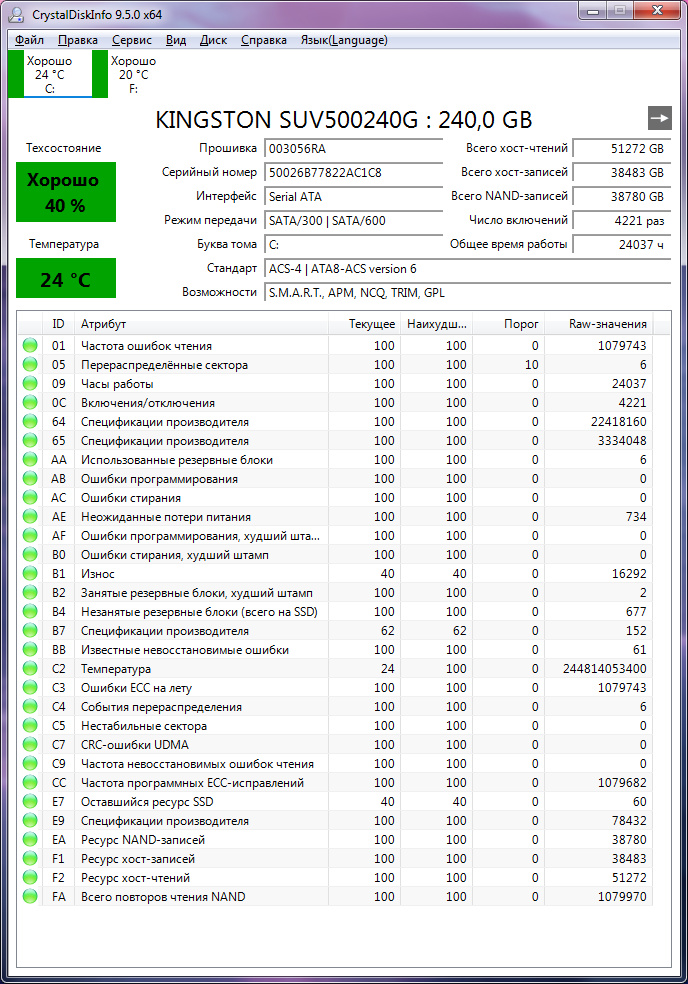
Task: Click the next disk arrow button
Action: point(660,118)
